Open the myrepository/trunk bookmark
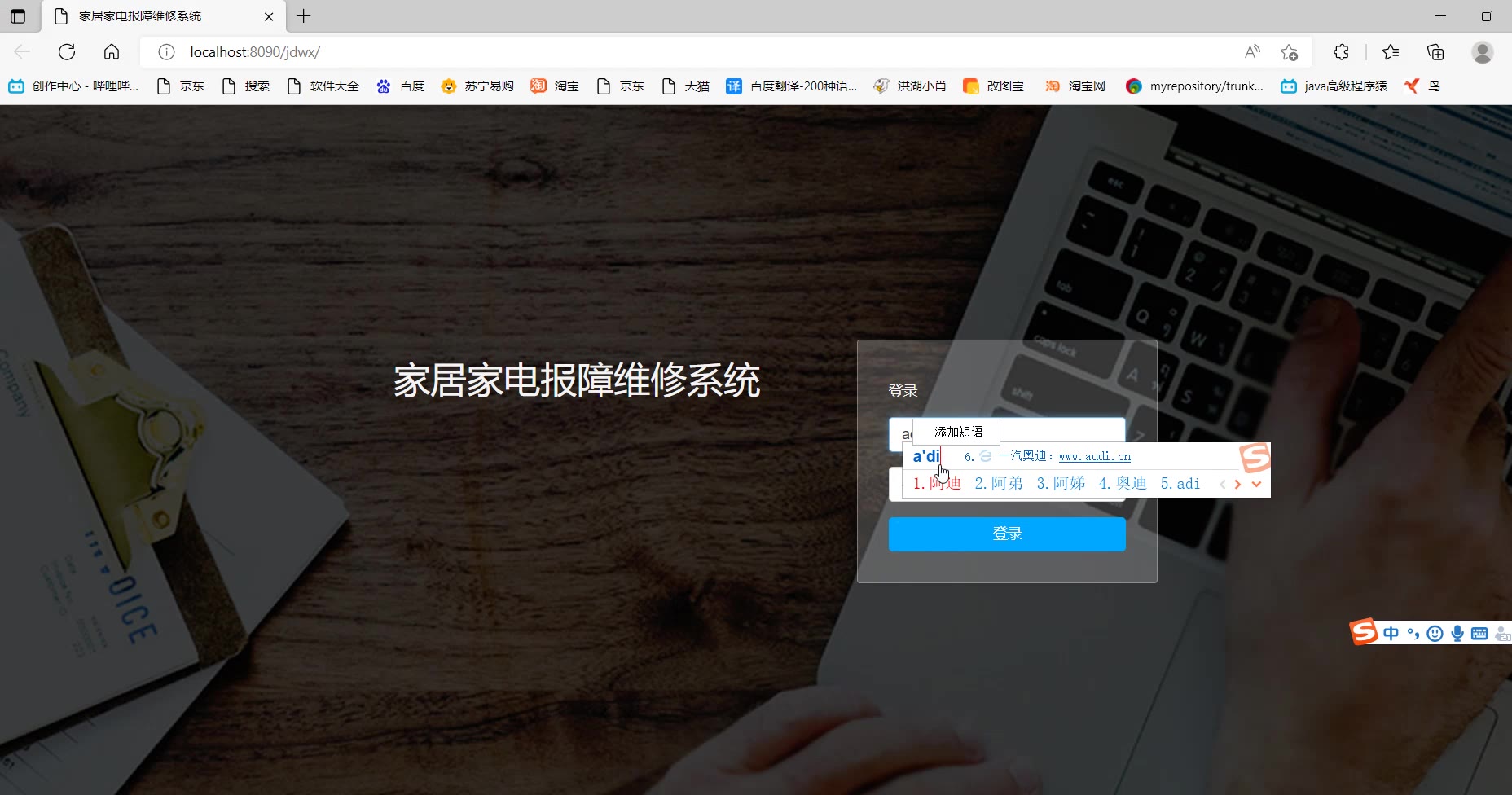1512x795 pixels. 1194,86
